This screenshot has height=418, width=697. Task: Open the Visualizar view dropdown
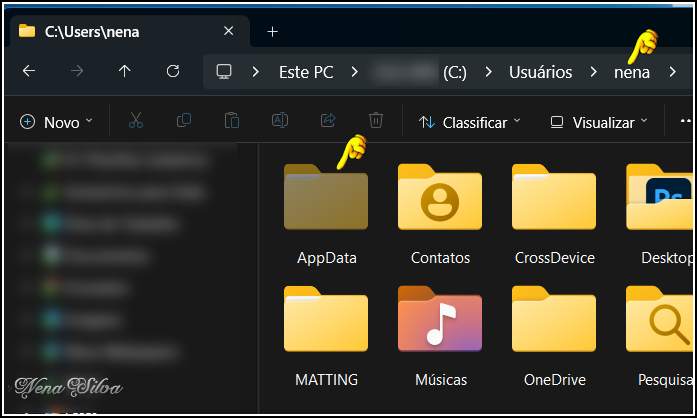point(599,122)
